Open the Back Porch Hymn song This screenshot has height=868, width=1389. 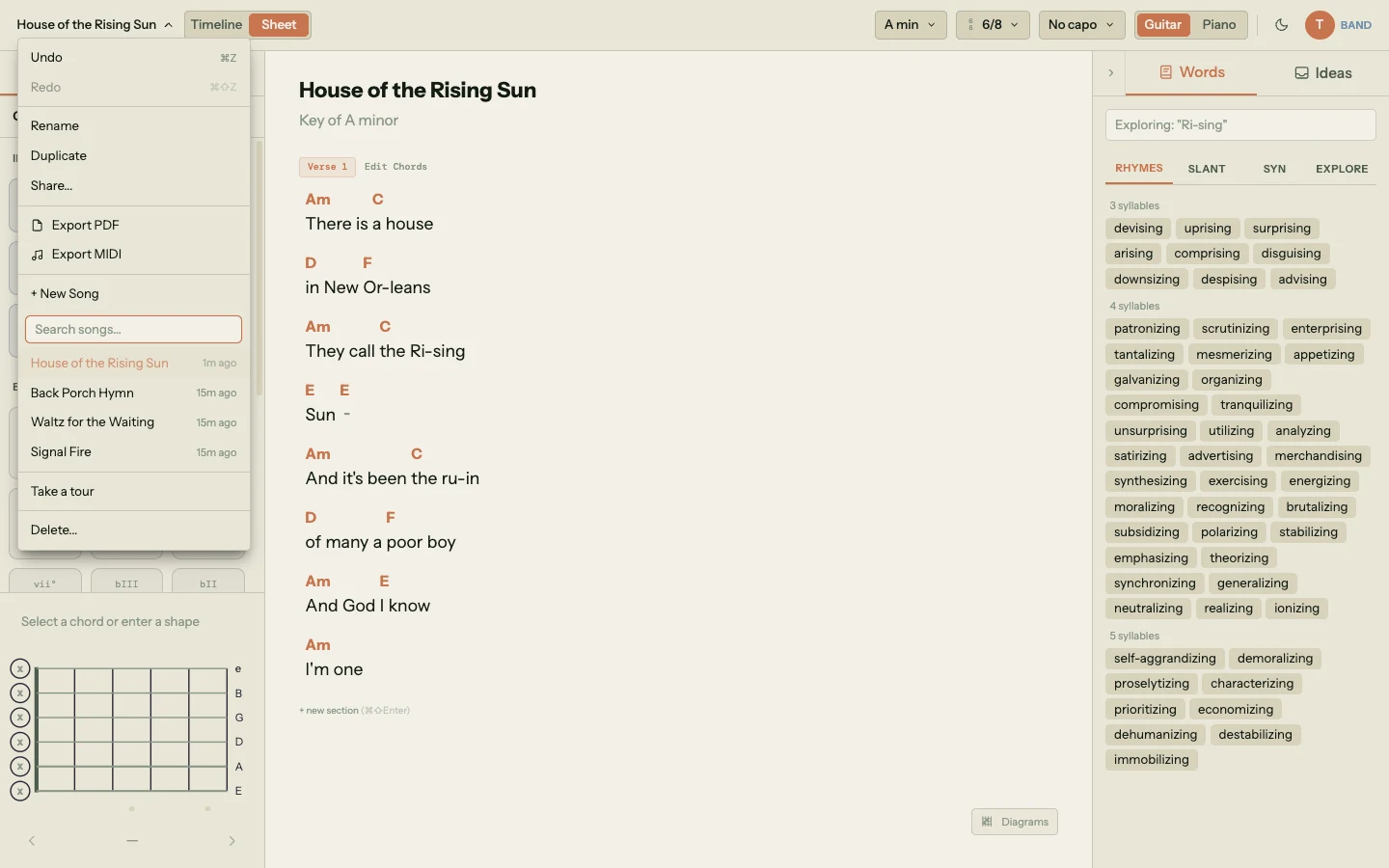coord(83,393)
